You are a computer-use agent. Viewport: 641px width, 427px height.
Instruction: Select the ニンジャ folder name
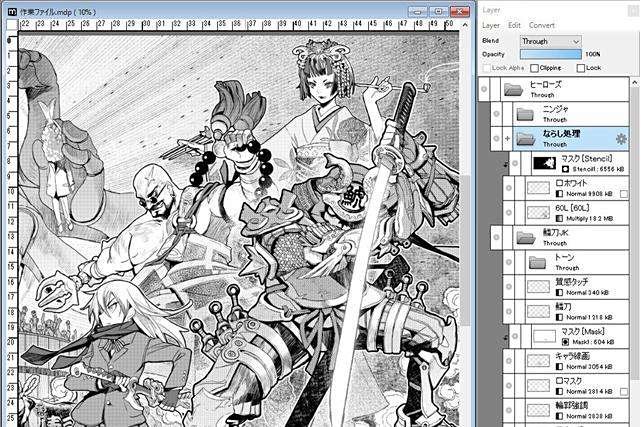point(556,109)
